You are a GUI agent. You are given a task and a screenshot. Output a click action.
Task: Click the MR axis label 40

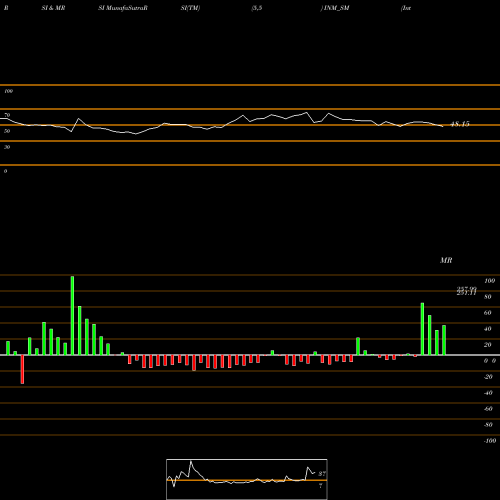488,329
